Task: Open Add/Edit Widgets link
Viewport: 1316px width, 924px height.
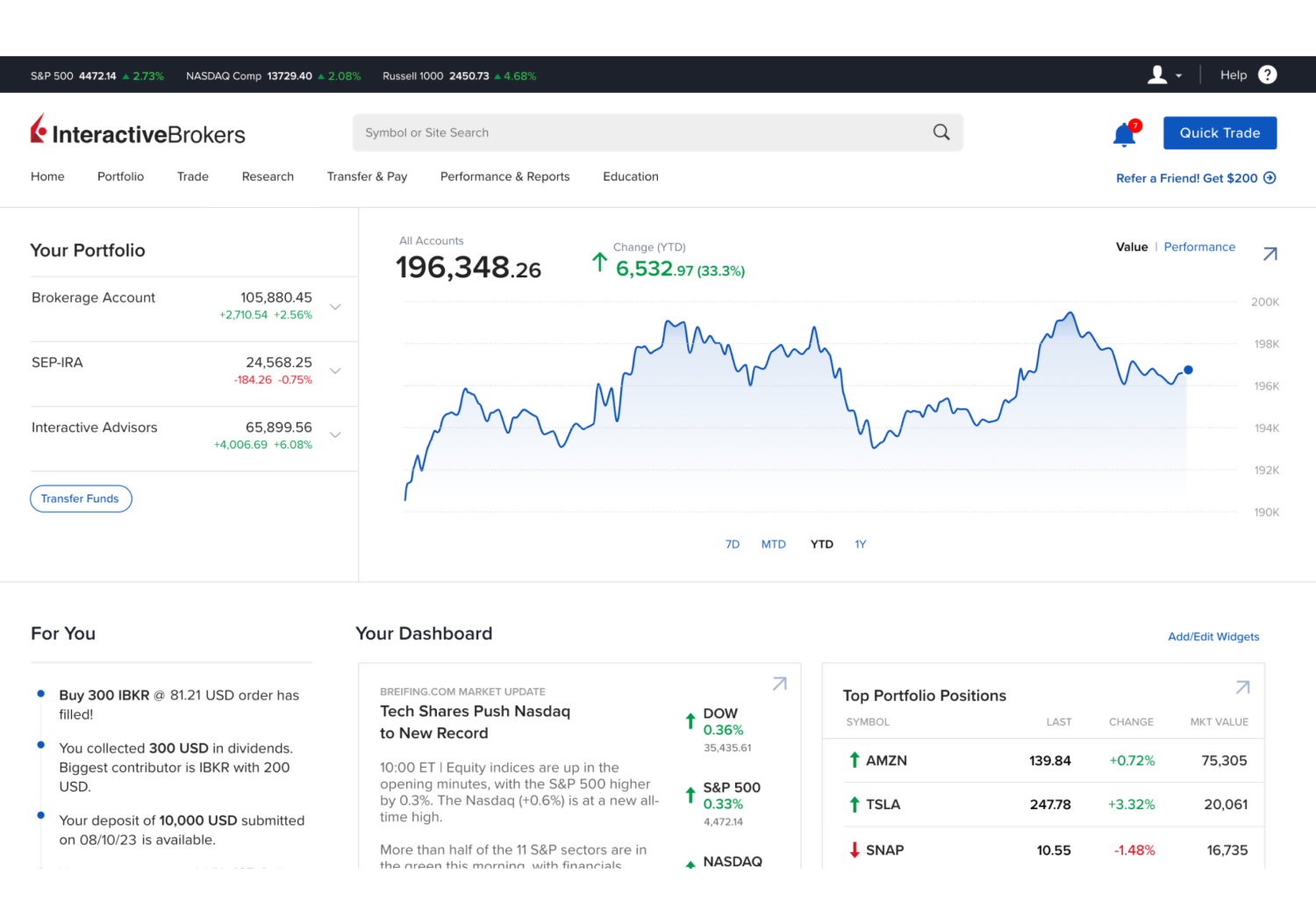Action: pos(1213,636)
